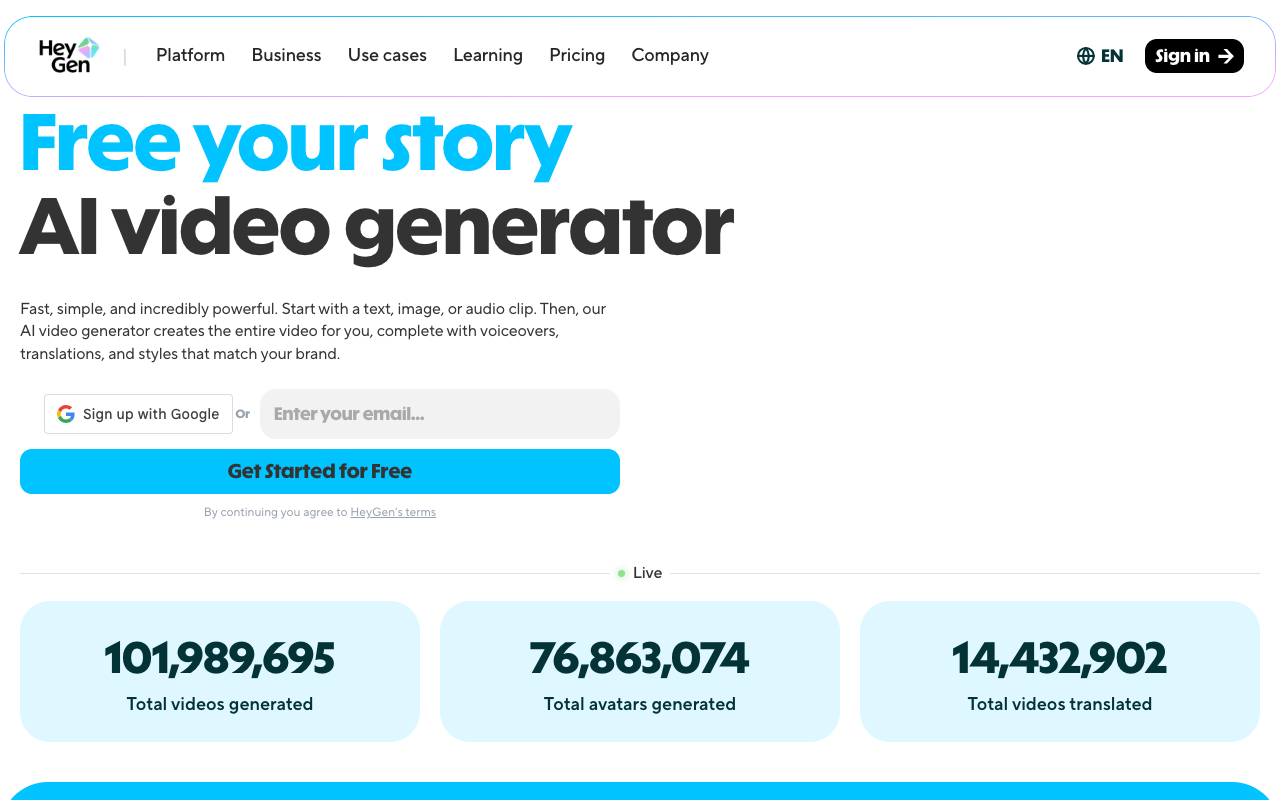Click the Total videos generated card
1280x800 pixels.
point(220,671)
